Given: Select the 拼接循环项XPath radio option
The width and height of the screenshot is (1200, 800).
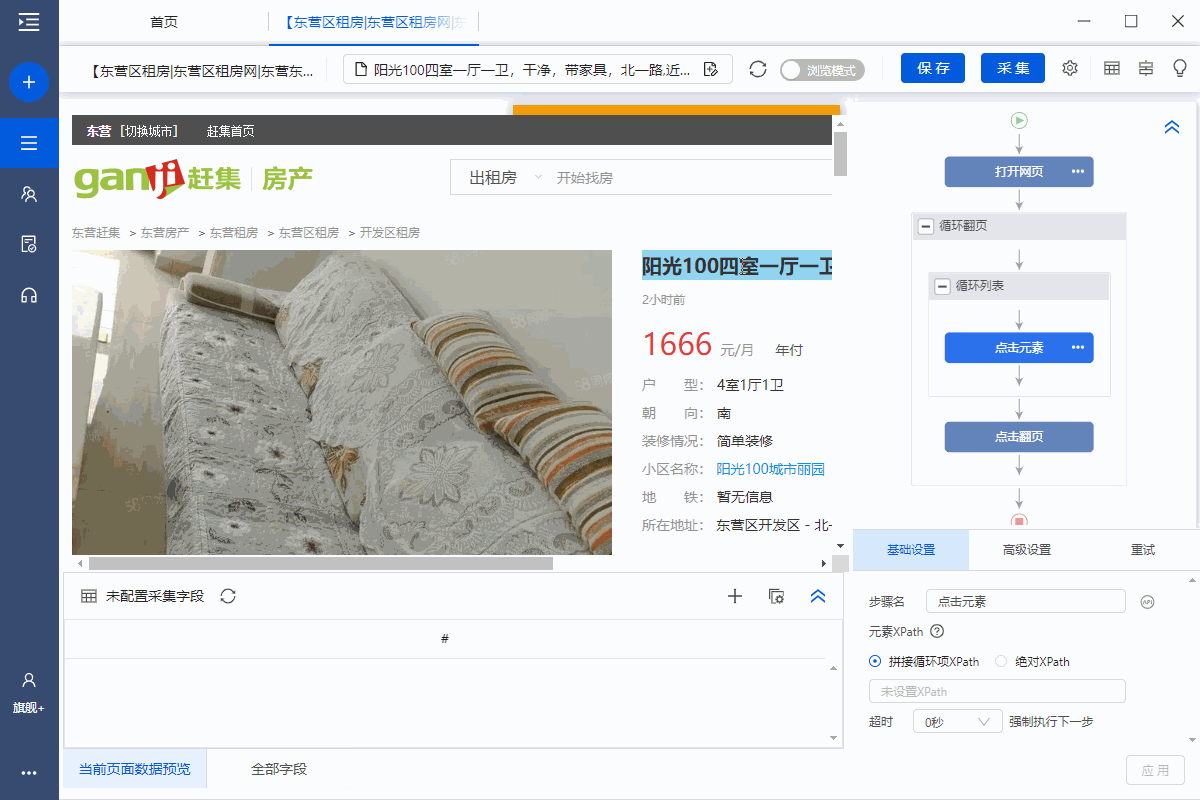Looking at the screenshot, I should pyautogui.click(x=876, y=661).
